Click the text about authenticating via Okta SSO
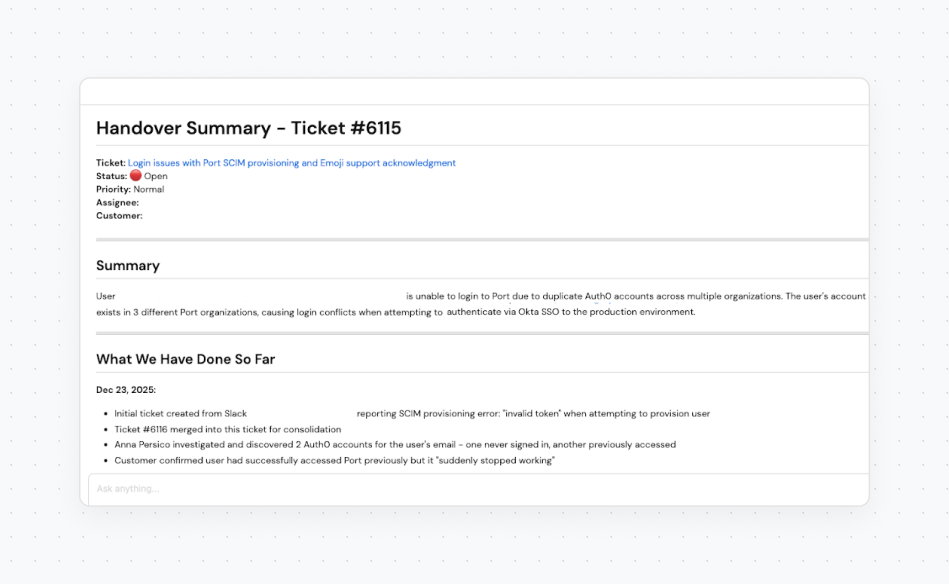The height and width of the screenshot is (584, 949). [x=571, y=312]
